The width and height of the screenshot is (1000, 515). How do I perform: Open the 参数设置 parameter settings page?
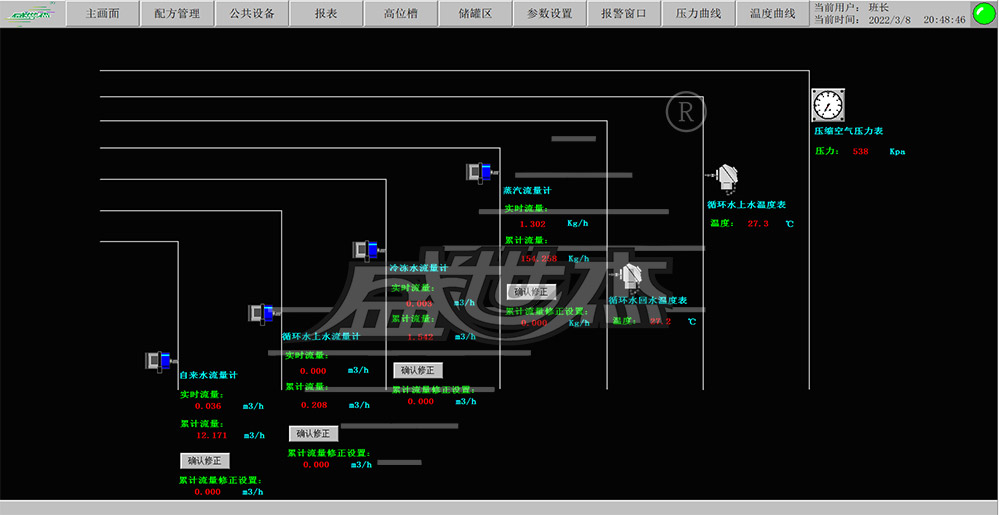point(550,14)
